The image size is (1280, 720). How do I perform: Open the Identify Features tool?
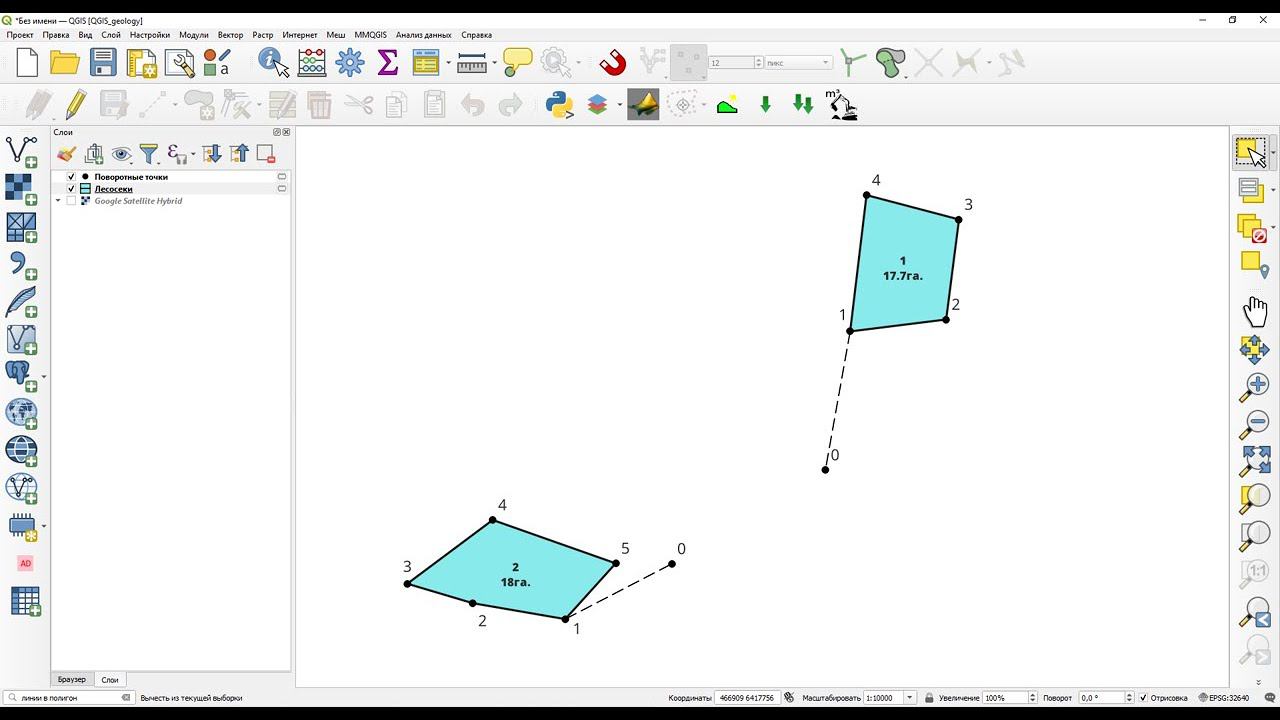coord(273,63)
